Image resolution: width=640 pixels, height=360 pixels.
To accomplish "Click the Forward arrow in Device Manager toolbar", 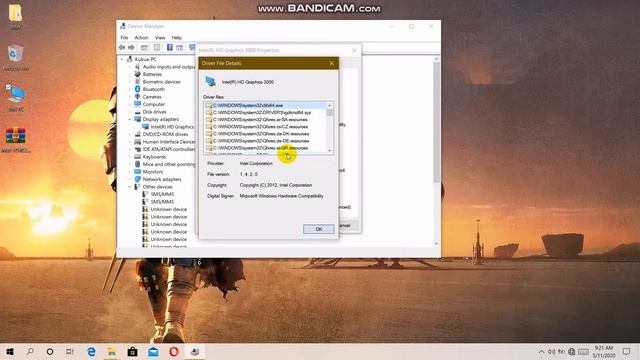I will pos(131,48).
